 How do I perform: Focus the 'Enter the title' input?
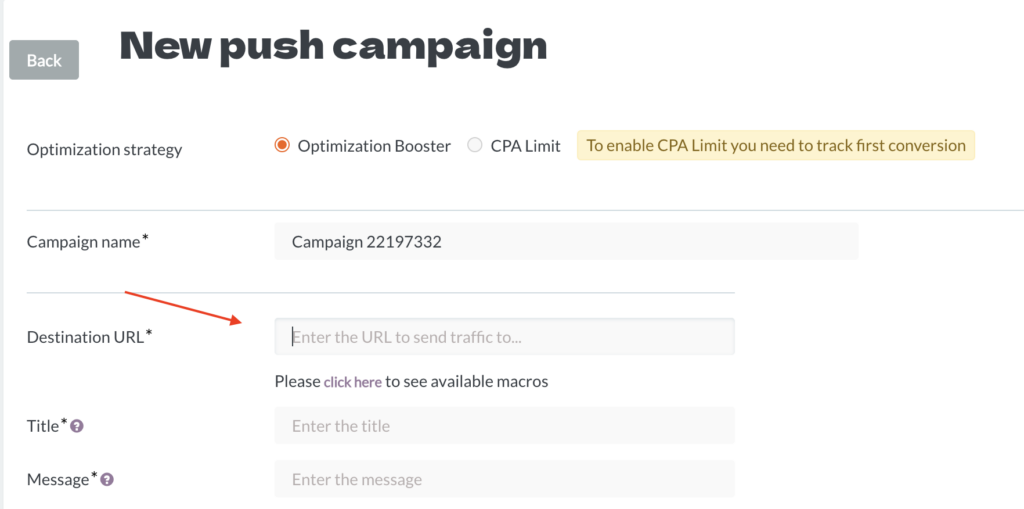504,426
